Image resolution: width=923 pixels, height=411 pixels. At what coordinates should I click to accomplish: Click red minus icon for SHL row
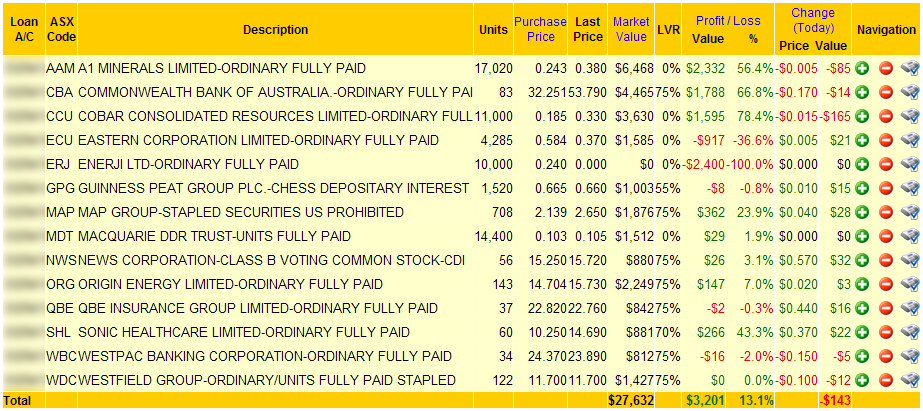tap(886, 332)
